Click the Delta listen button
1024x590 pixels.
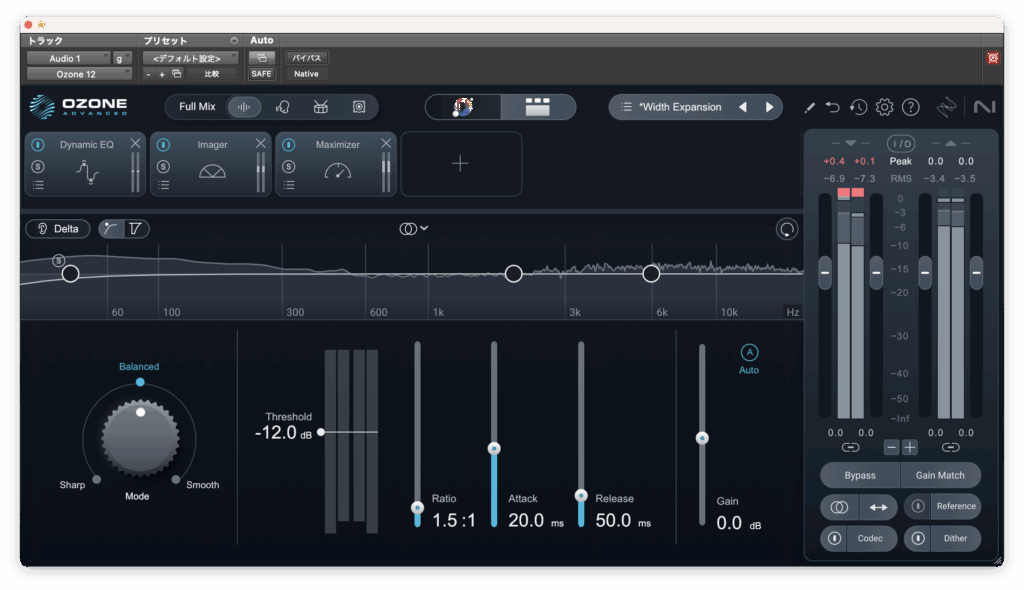(x=58, y=229)
